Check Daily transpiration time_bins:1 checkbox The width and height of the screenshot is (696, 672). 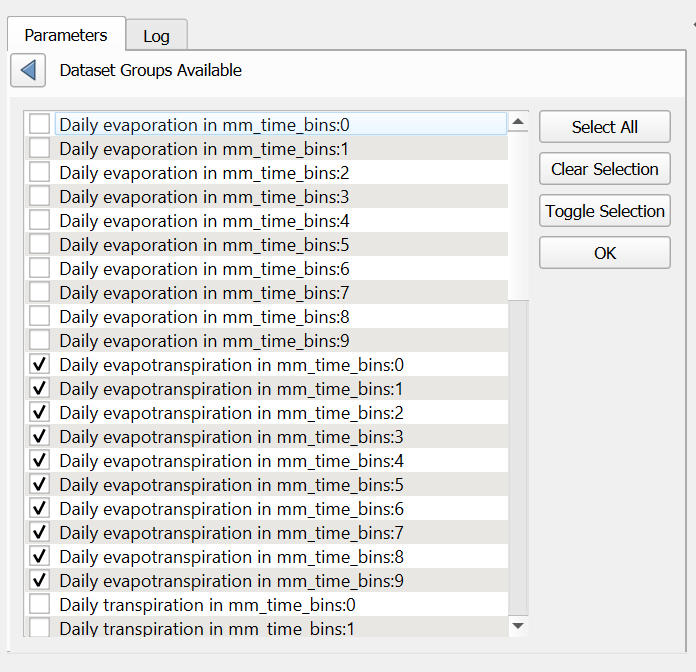pos(40,628)
